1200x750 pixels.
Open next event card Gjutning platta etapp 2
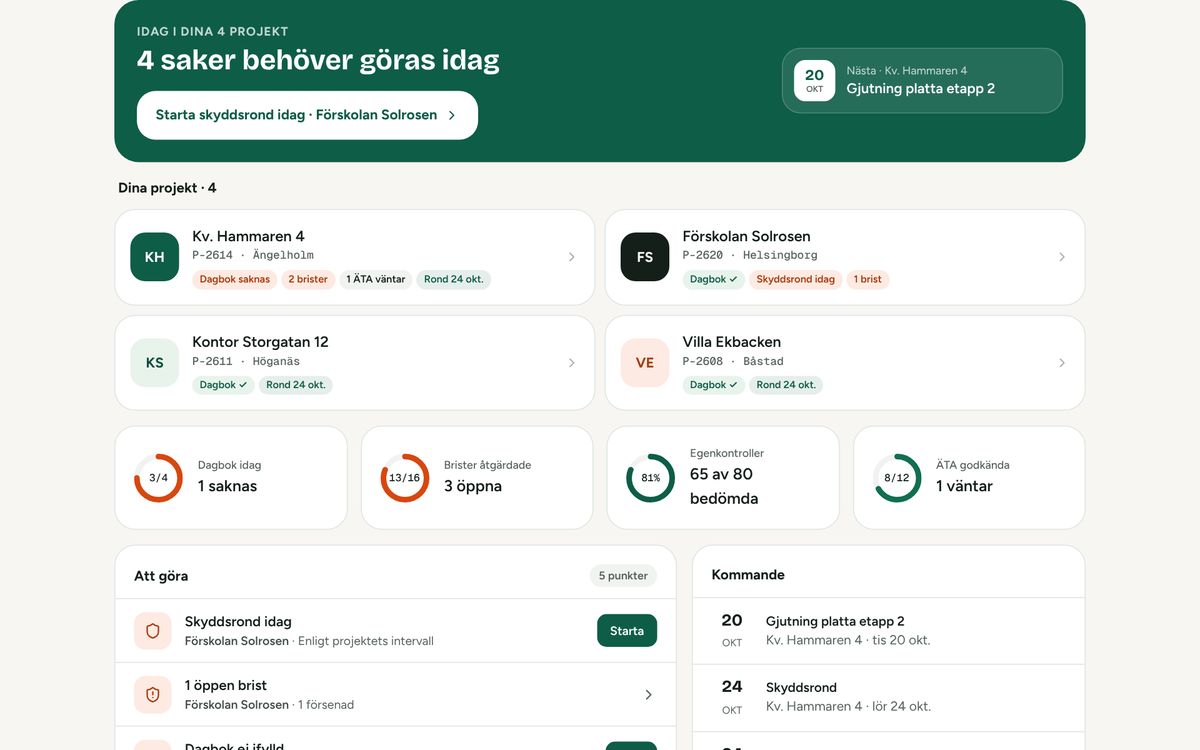[x=922, y=80]
